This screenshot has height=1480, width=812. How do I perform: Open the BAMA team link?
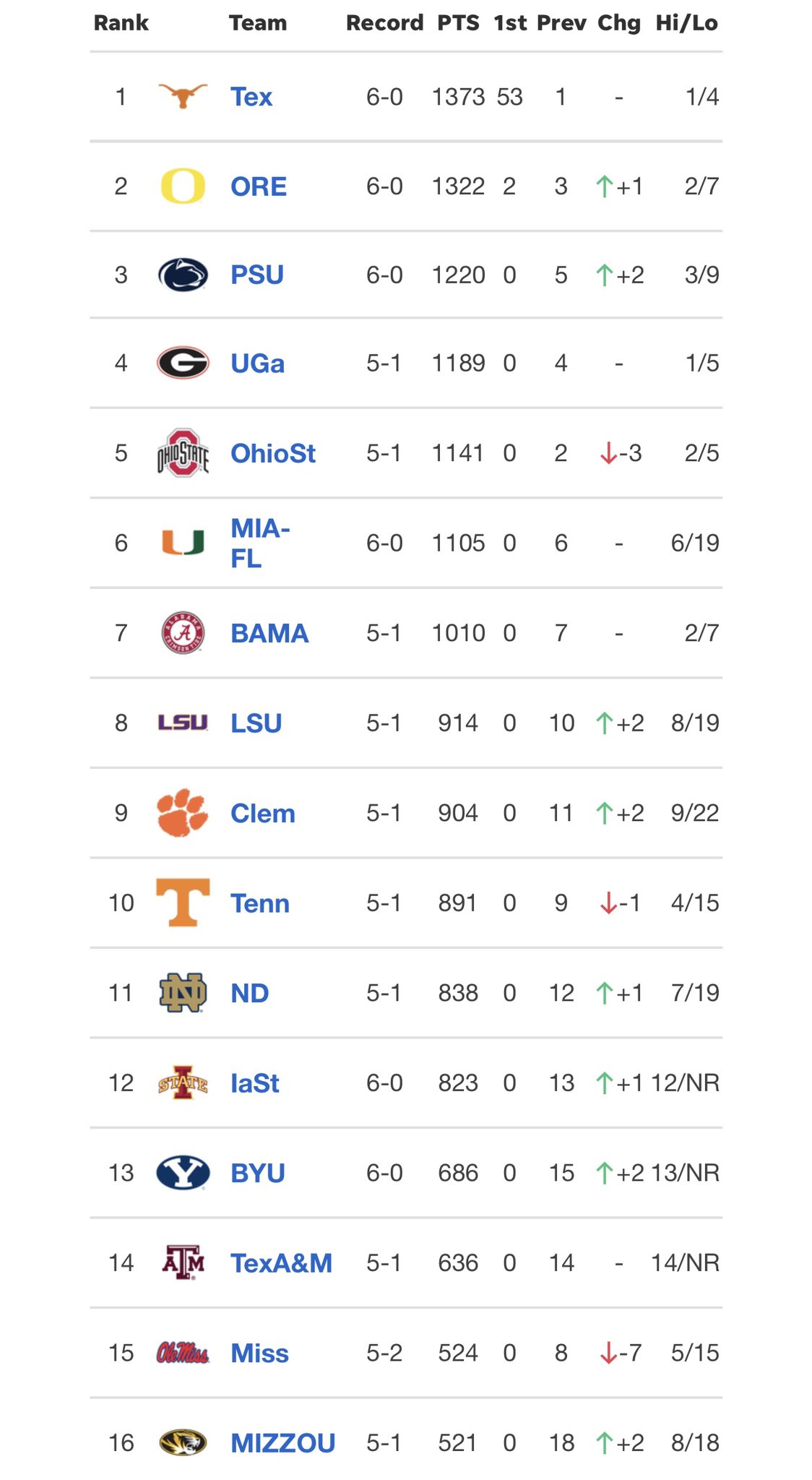[x=269, y=633]
